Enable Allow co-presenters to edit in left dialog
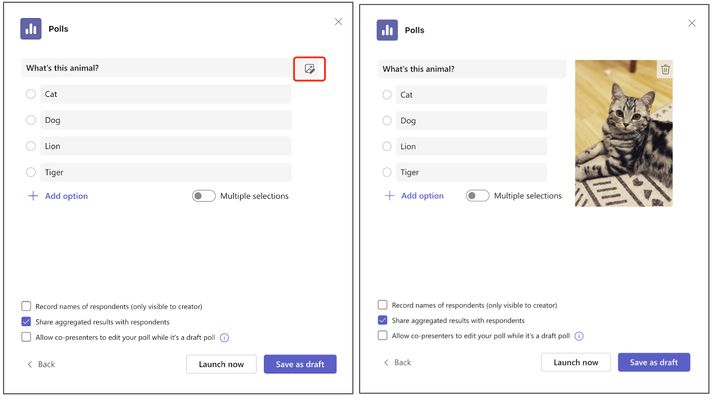 pos(27,337)
